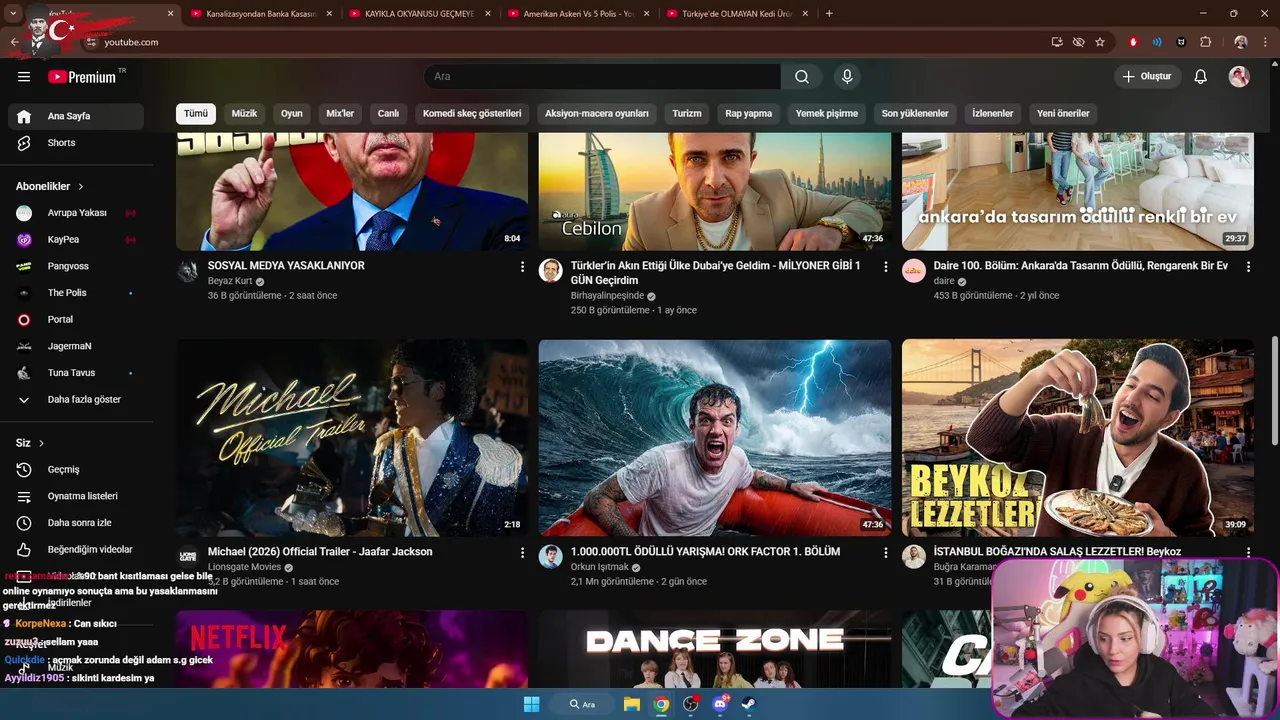
Task: Close the KAYIKLA OKYANUSU GEÇMEYE tab
Action: point(487,13)
